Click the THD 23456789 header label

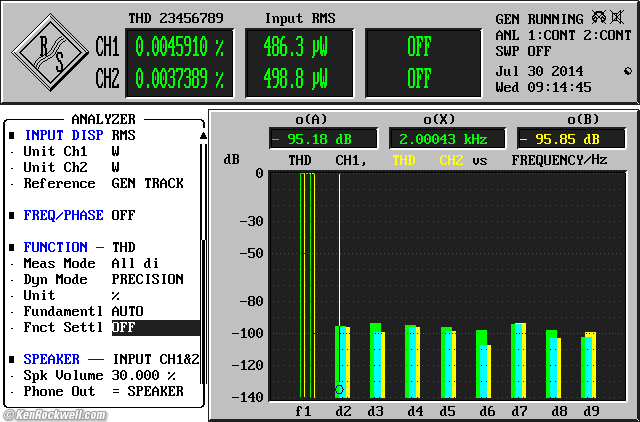(176, 18)
